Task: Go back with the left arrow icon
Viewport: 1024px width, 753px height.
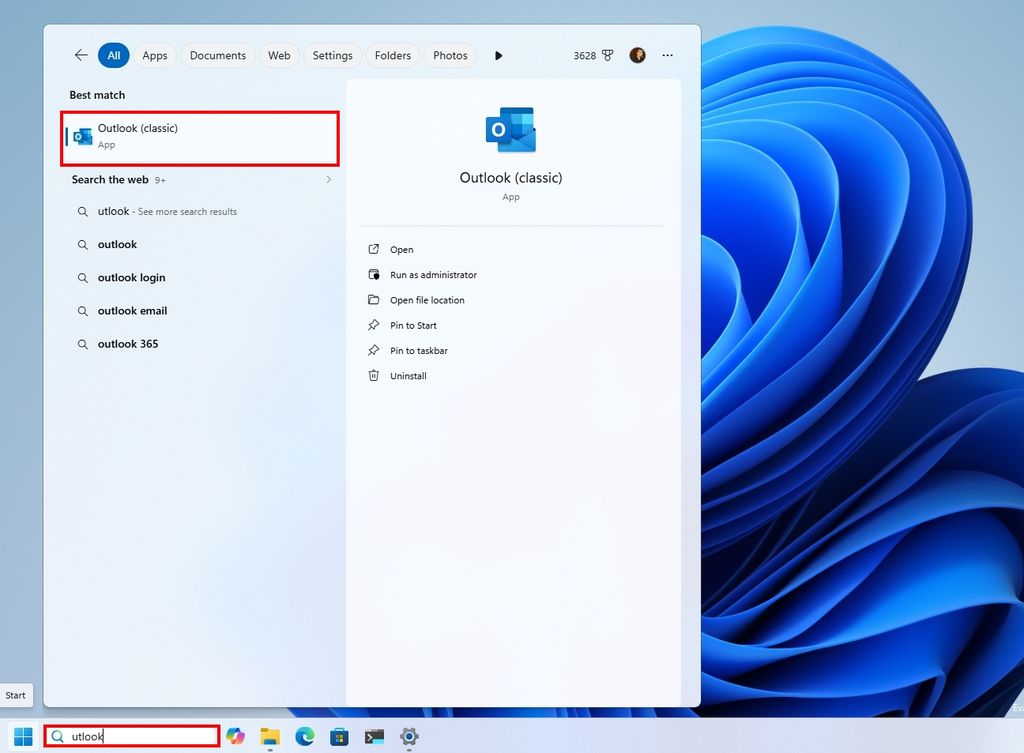Action: [81, 56]
